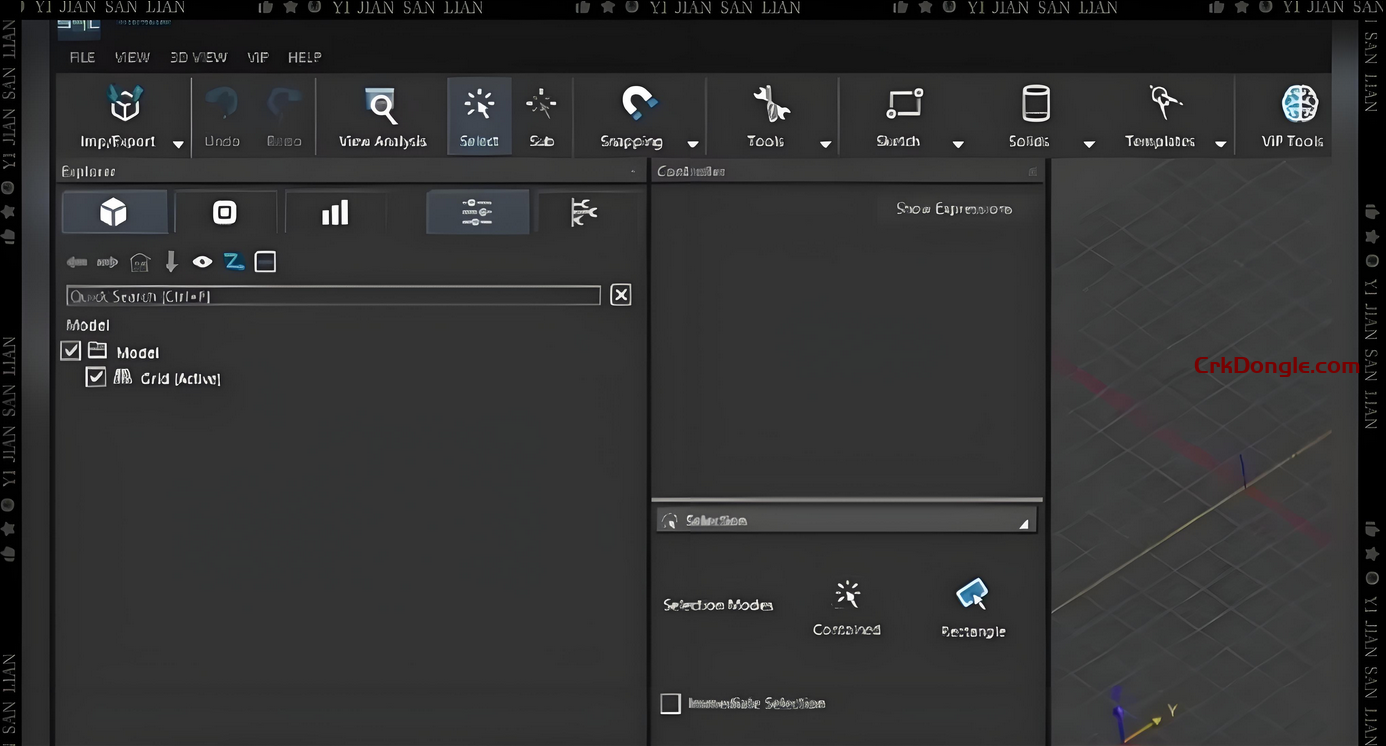Activate the Select tool
The image size is (1386, 746).
[479, 106]
